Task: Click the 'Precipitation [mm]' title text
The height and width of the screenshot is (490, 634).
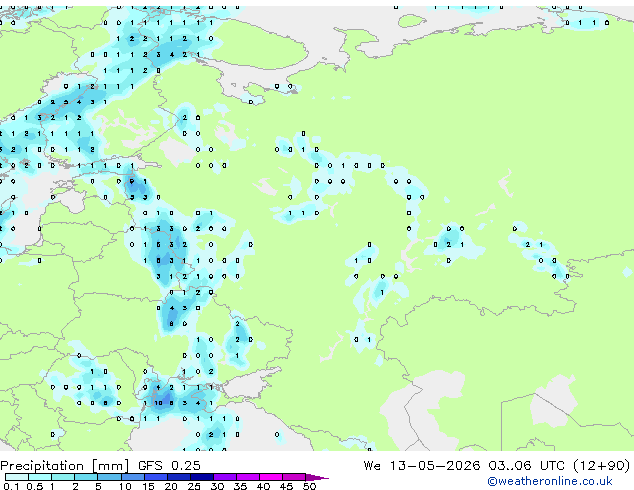Action: coord(65,466)
